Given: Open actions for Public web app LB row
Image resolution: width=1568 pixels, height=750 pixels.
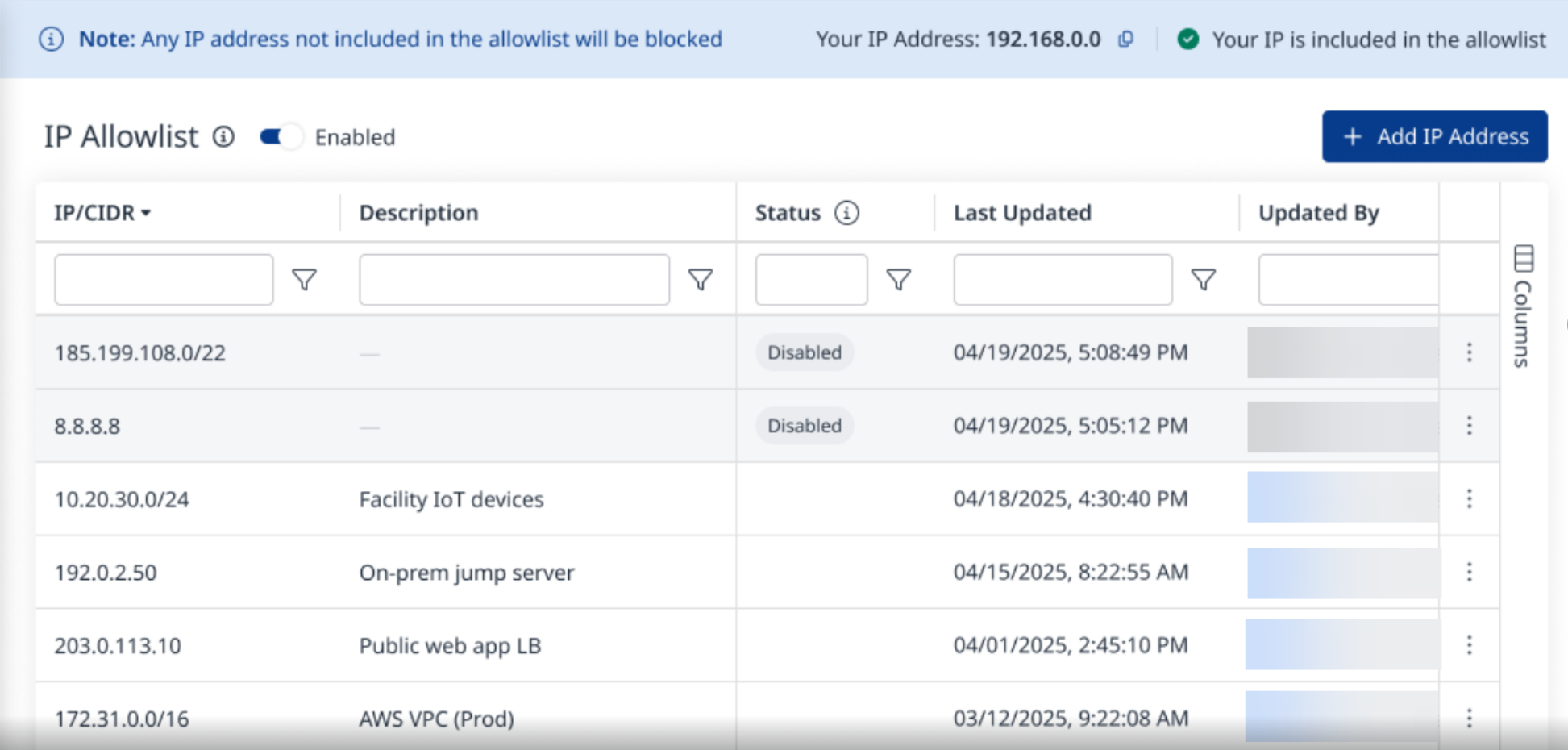Looking at the screenshot, I should (x=1469, y=645).
